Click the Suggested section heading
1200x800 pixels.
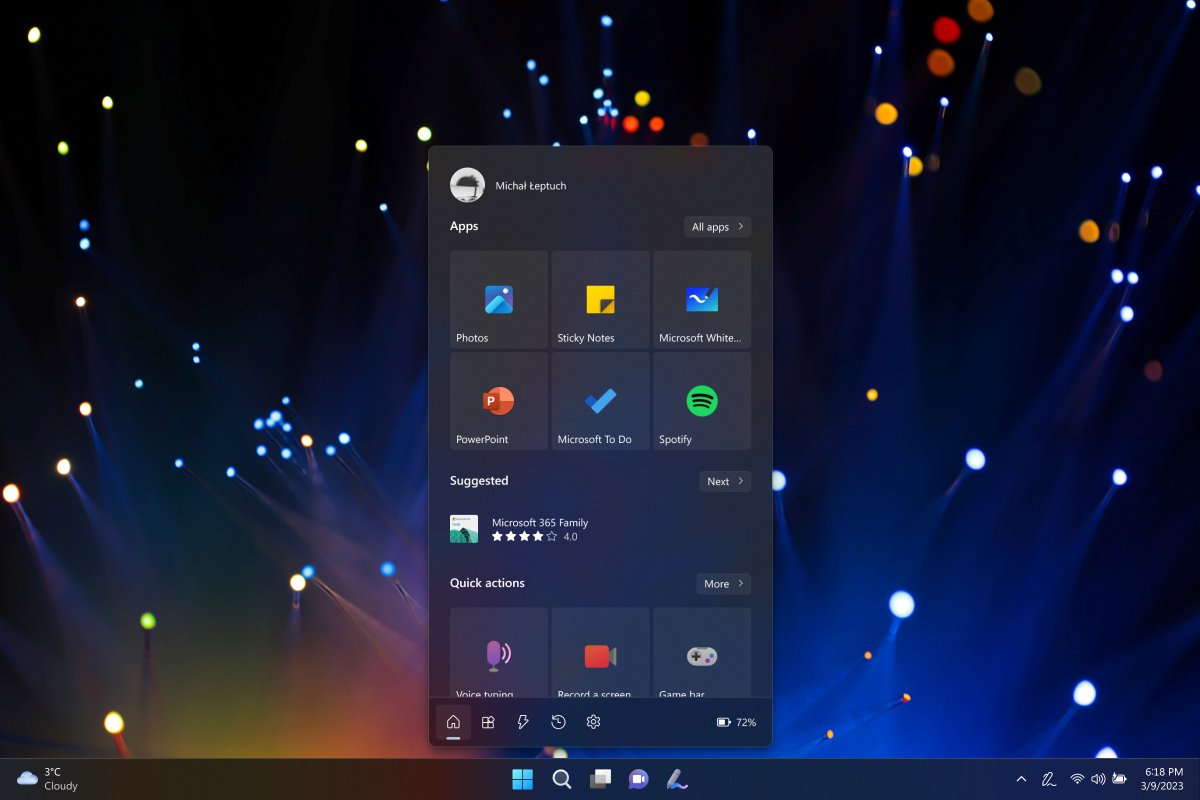pos(479,481)
